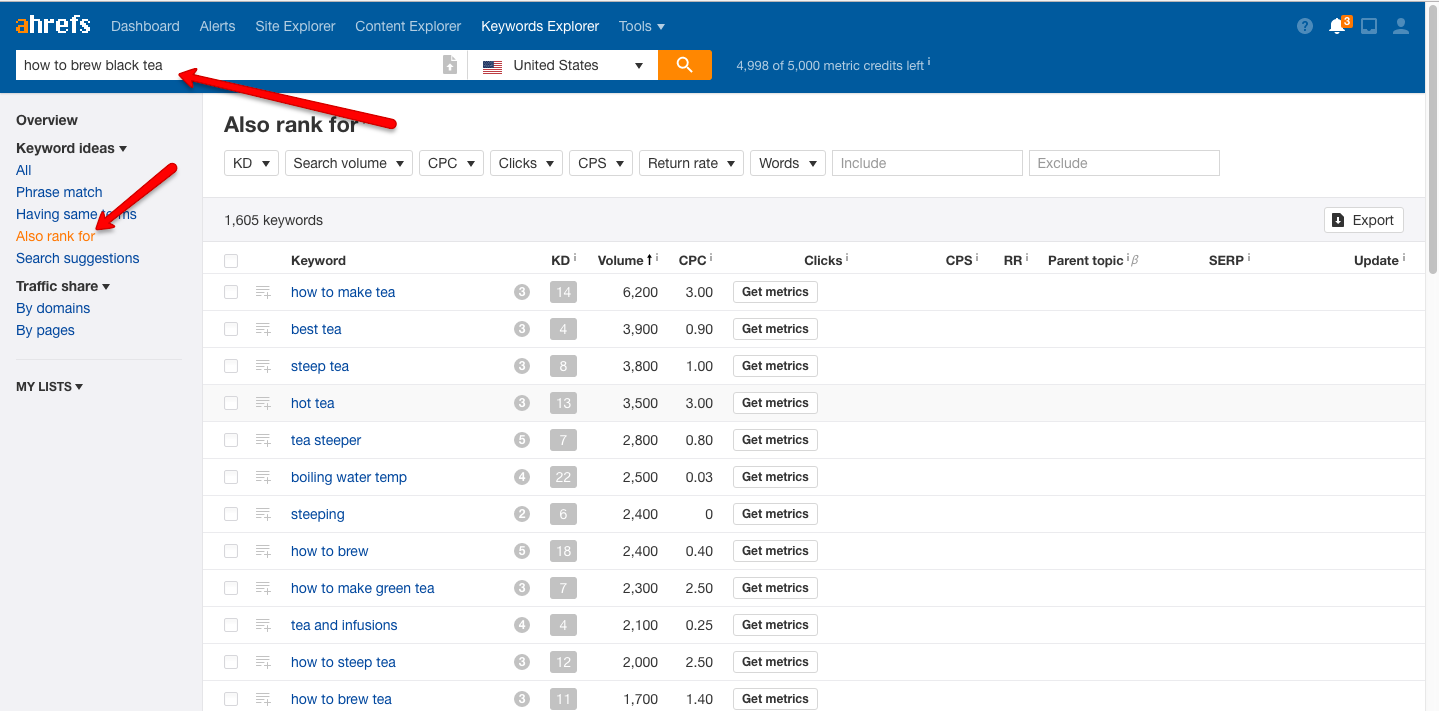This screenshot has width=1439, height=711.
Task: Check the 'how to brew' row checkbox
Action: (231, 551)
